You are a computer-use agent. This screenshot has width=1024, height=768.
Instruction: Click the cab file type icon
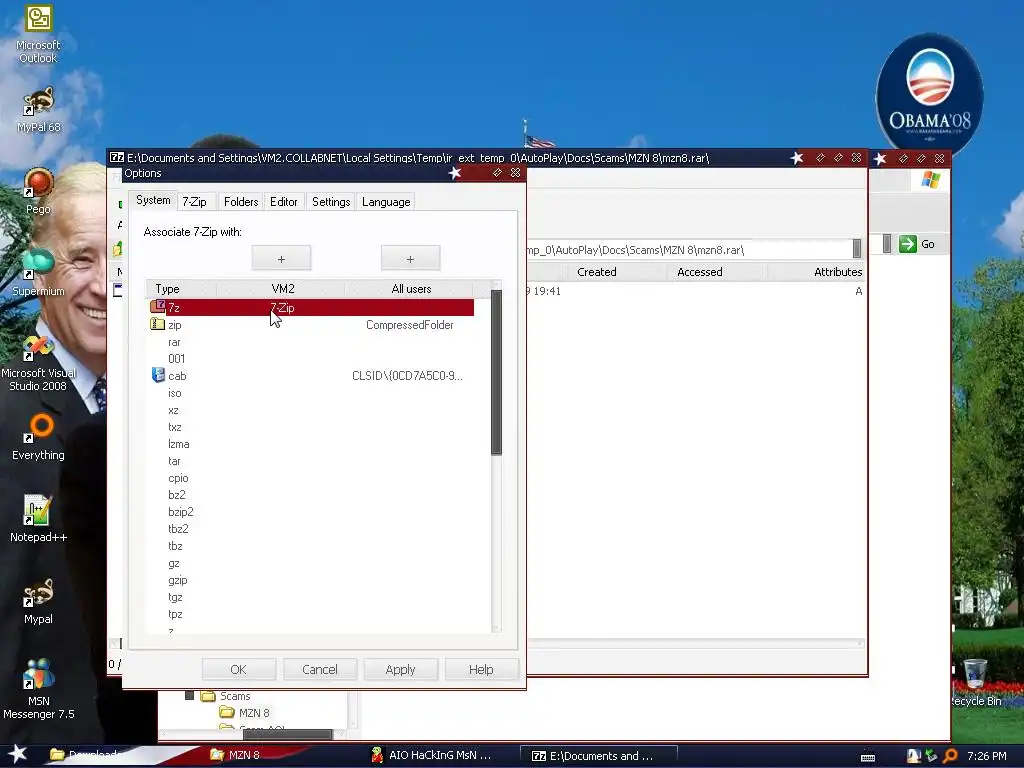[158, 375]
